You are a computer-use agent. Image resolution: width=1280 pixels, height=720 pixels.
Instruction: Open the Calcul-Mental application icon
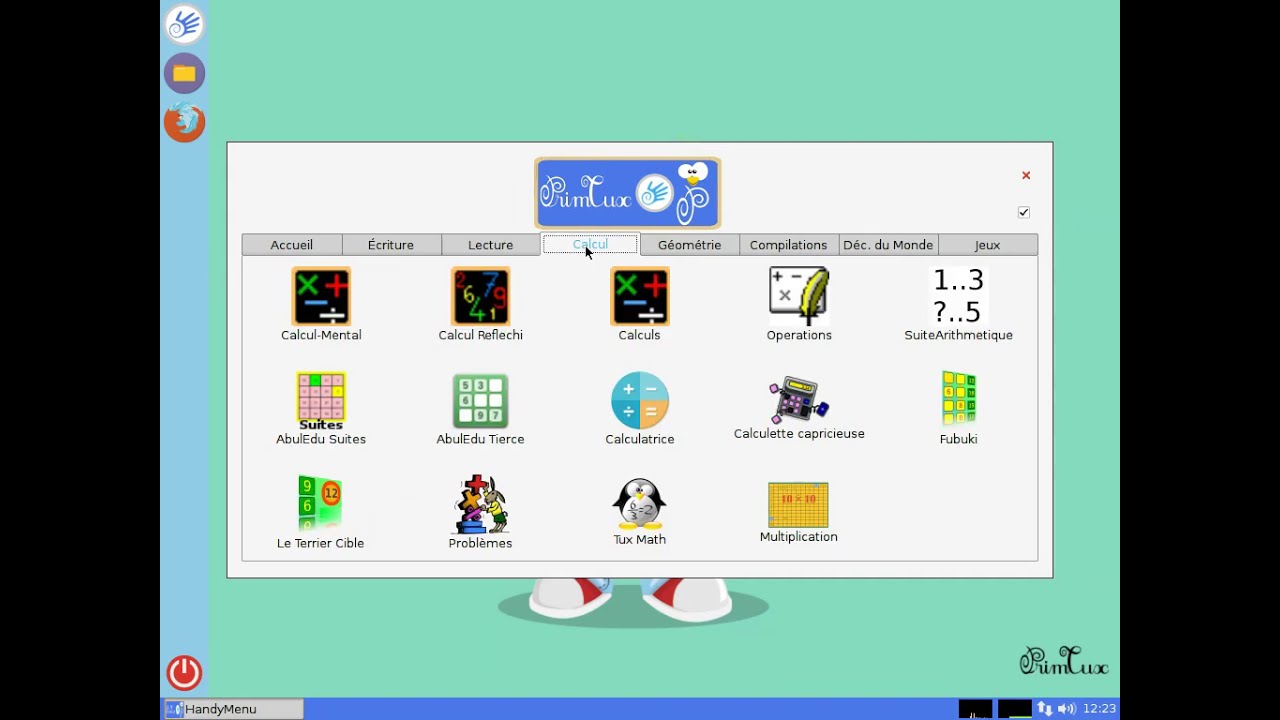pyautogui.click(x=321, y=297)
